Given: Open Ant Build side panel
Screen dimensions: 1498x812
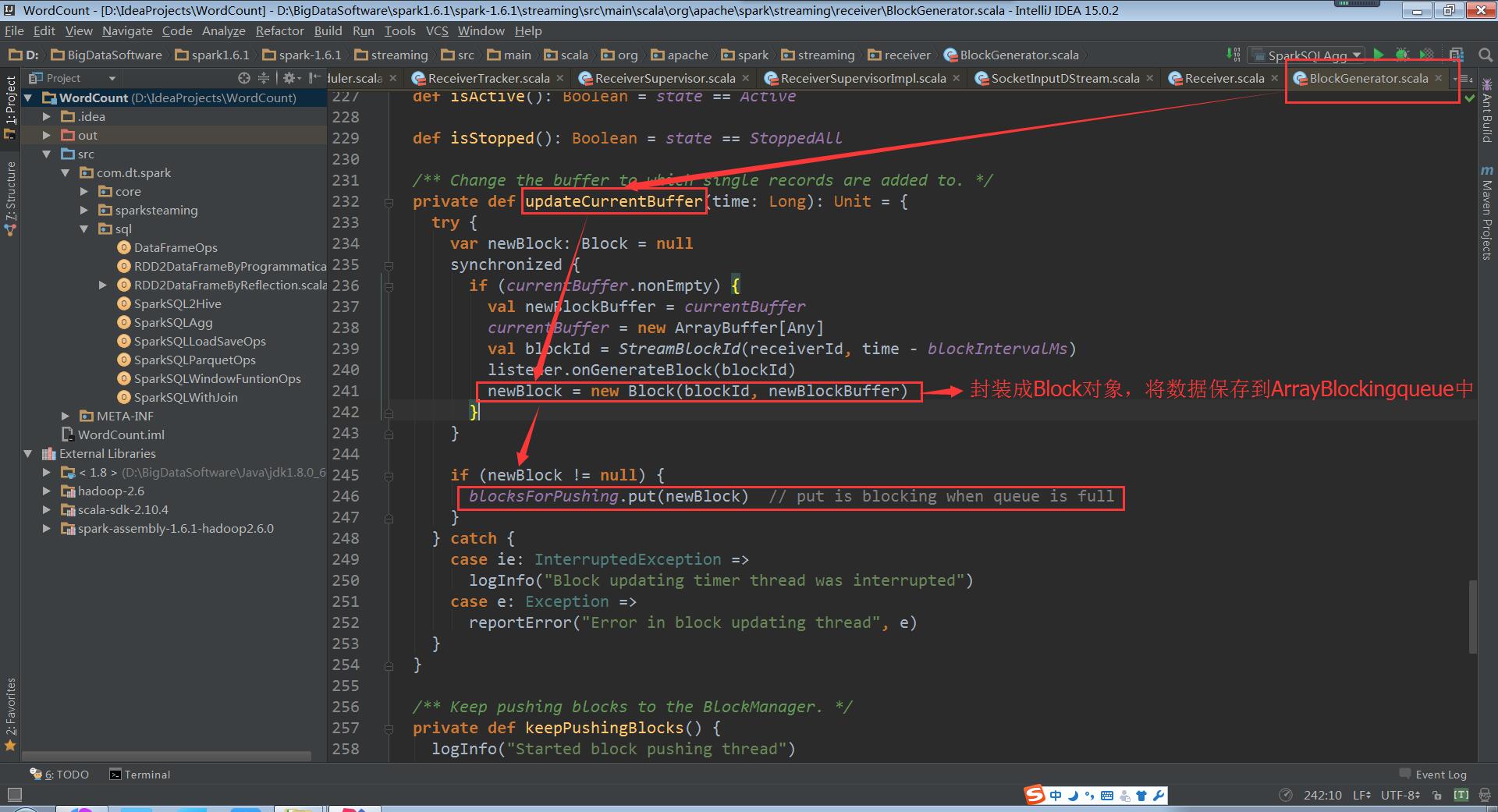Looking at the screenshot, I should pyautogui.click(x=1486, y=110).
